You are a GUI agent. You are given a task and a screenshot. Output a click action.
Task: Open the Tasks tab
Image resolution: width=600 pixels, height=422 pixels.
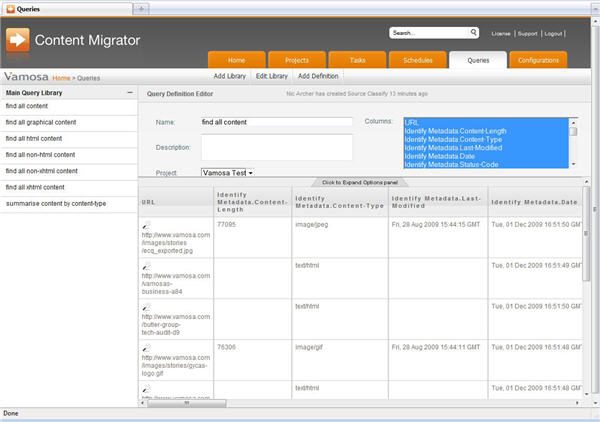pos(357,60)
